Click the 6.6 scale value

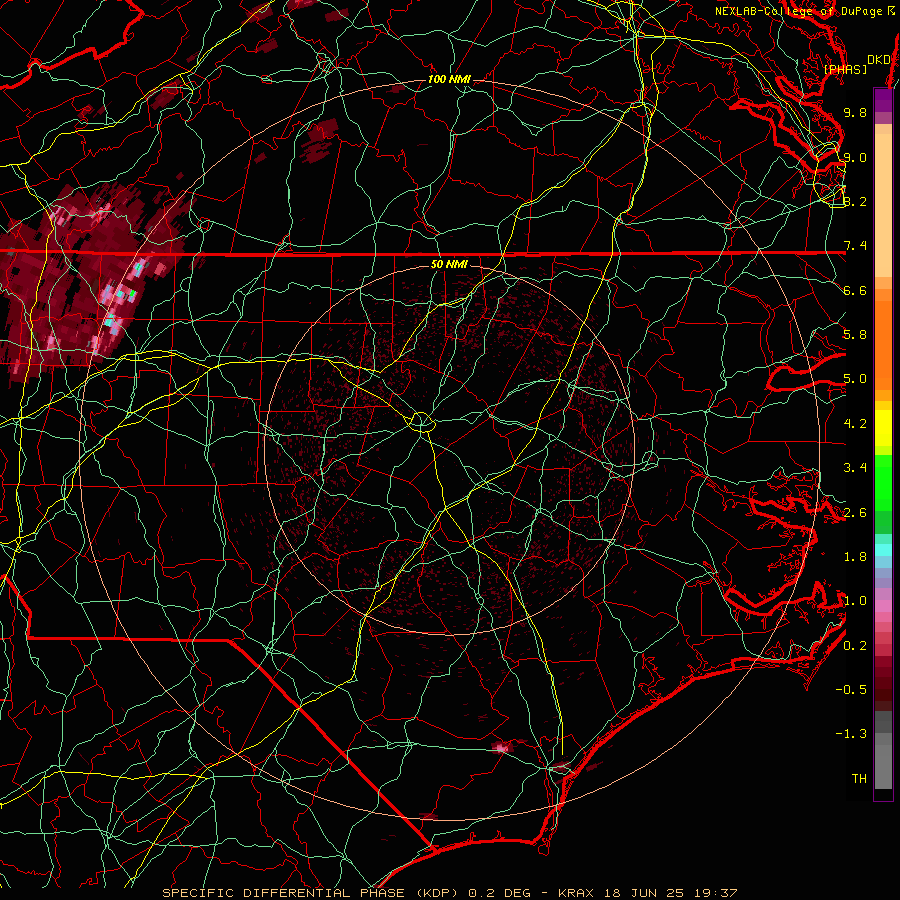tap(855, 290)
